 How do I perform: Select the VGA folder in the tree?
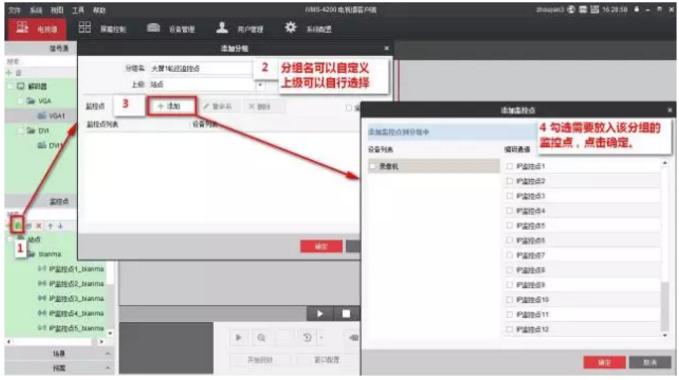[39, 101]
